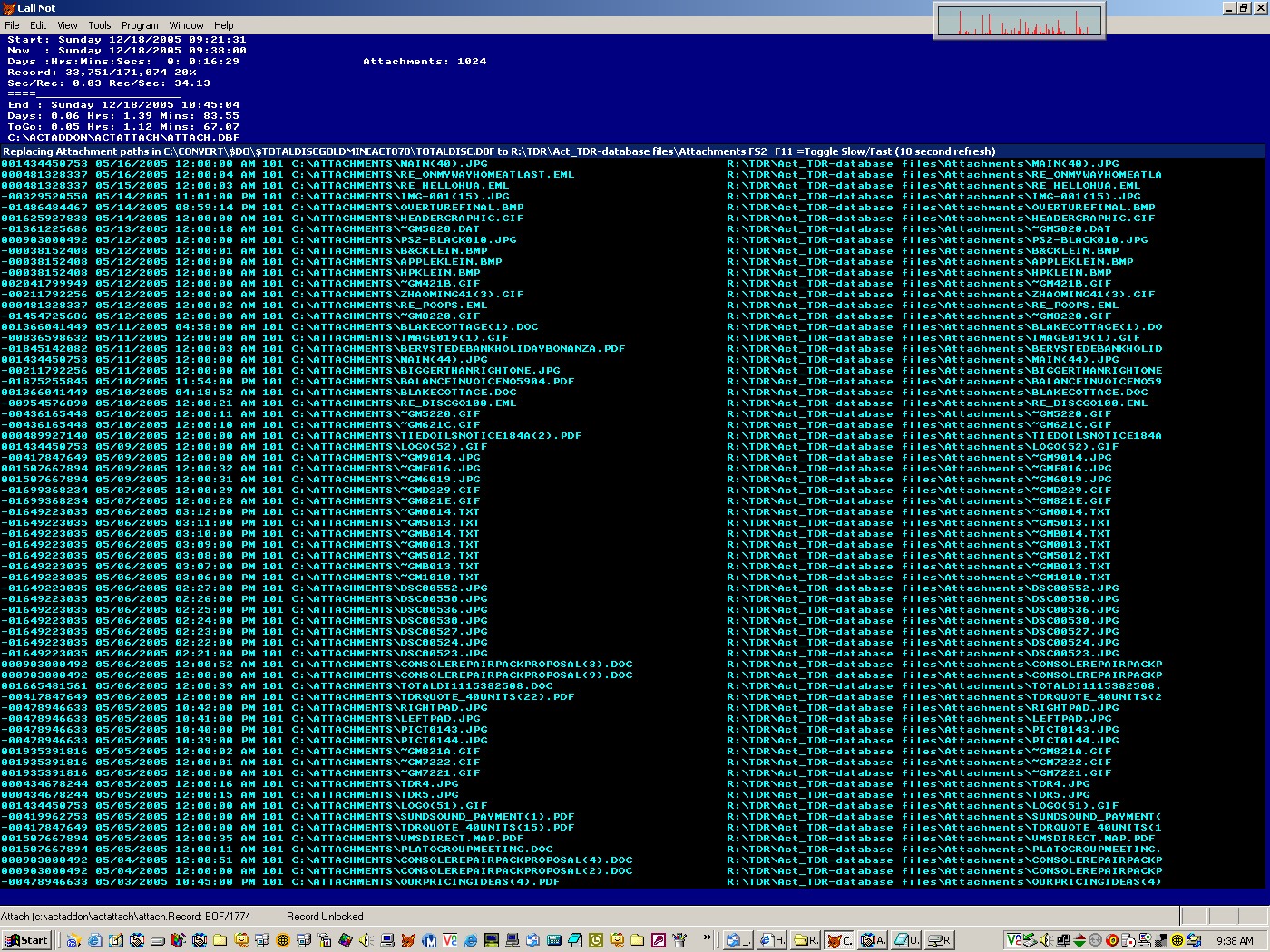Click the handshake icon in Quick Launch
Viewport: 1270px width, 952px height.
(x=136, y=940)
